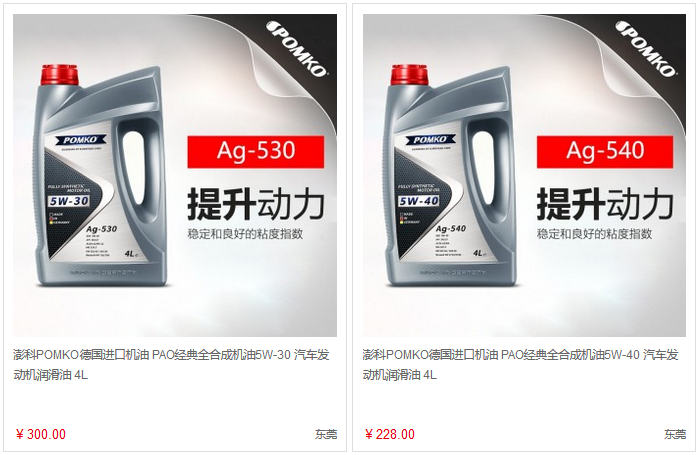Click the red Ag-530 banner label
Screen dimensions: 699x455
pos(256,152)
